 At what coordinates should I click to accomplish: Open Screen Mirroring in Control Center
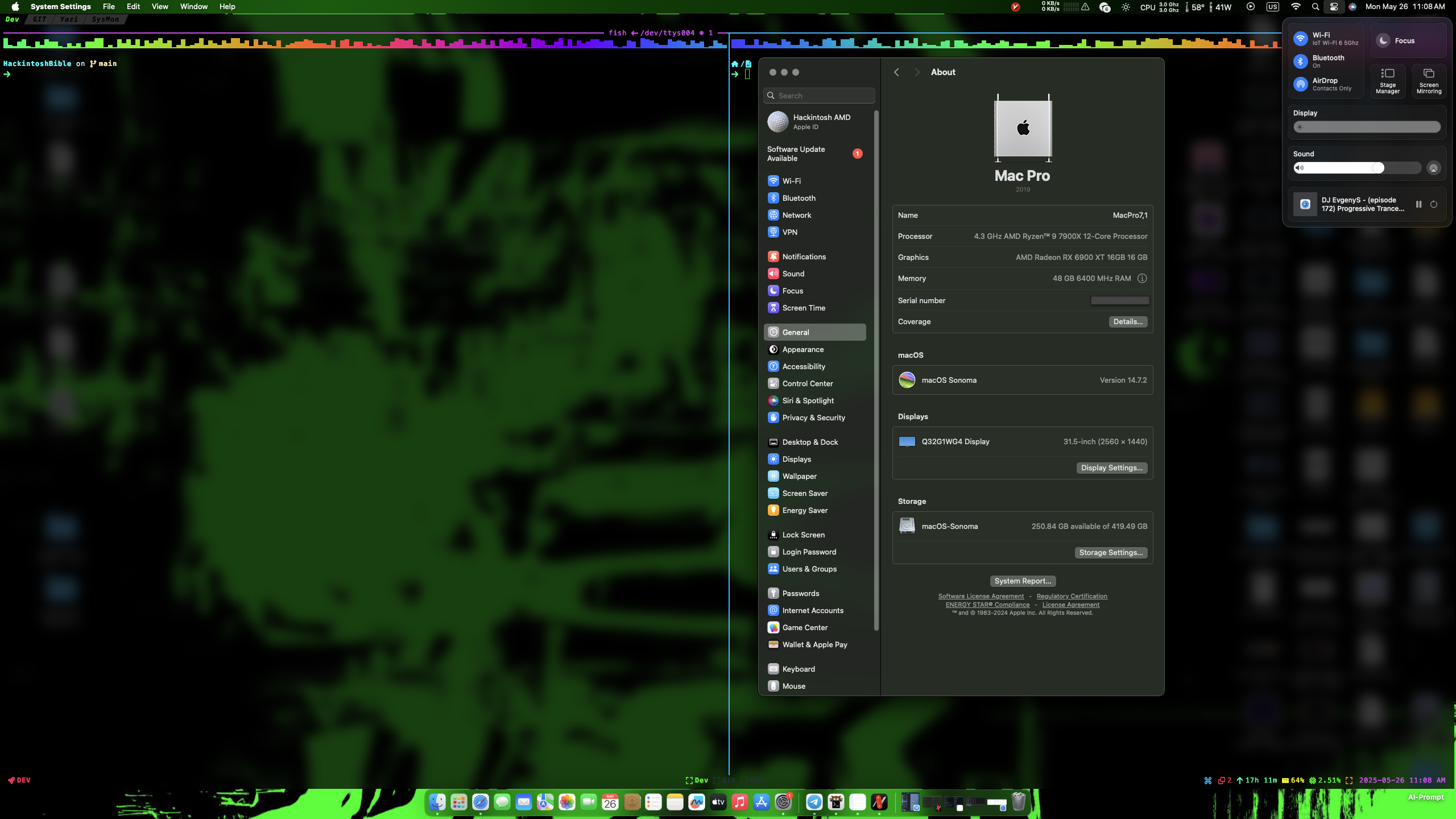(1429, 81)
